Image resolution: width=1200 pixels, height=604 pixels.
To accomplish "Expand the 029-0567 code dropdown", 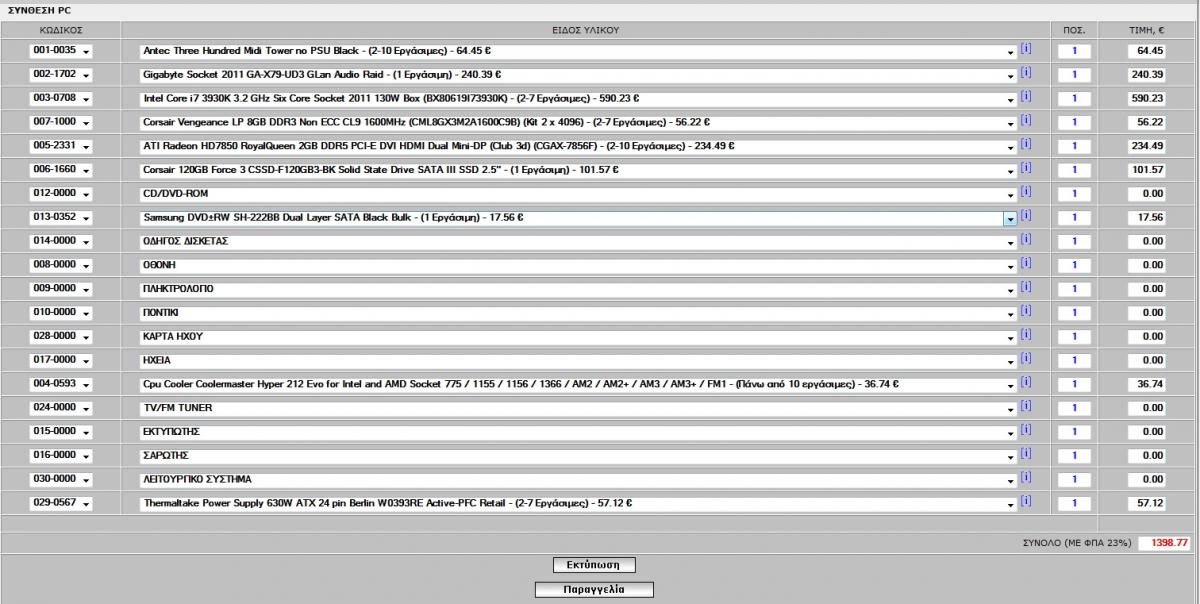I will point(60,503).
